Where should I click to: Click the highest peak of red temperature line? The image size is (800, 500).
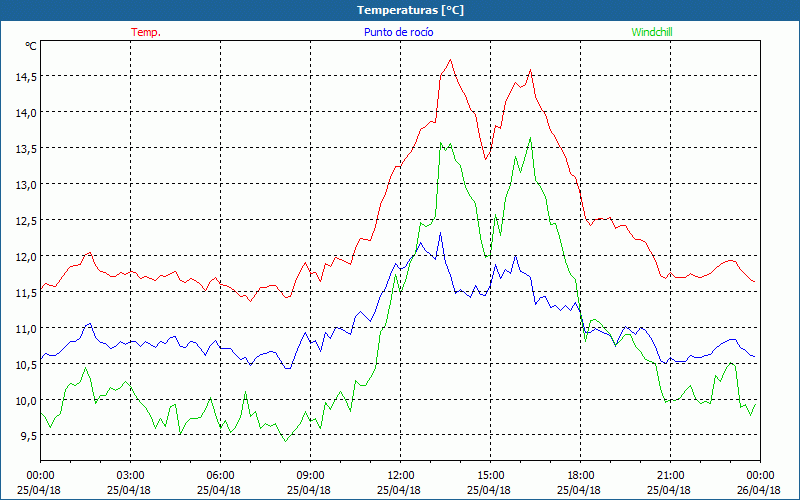[x=451, y=60]
